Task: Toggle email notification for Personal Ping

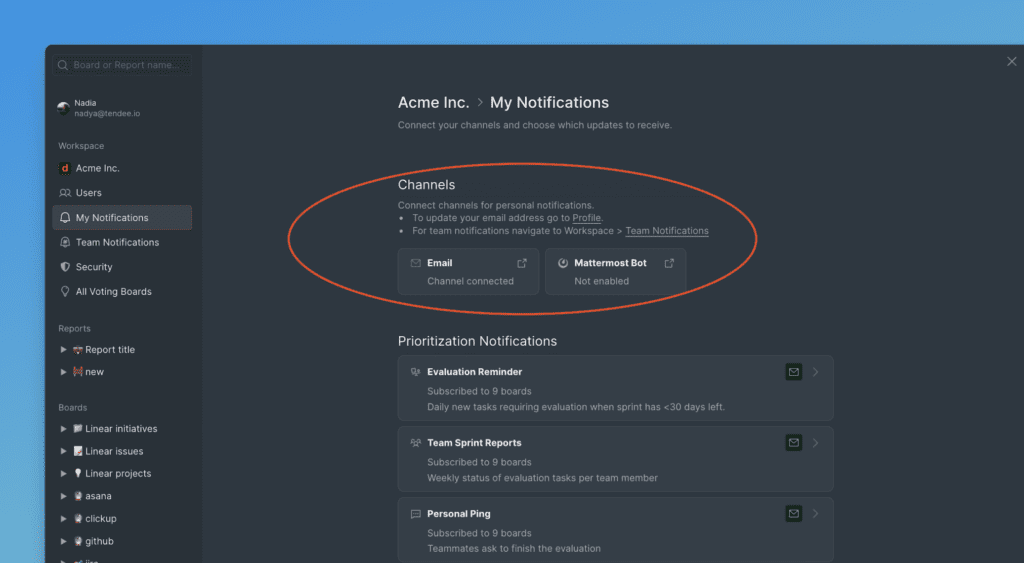Action: [793, 514]
